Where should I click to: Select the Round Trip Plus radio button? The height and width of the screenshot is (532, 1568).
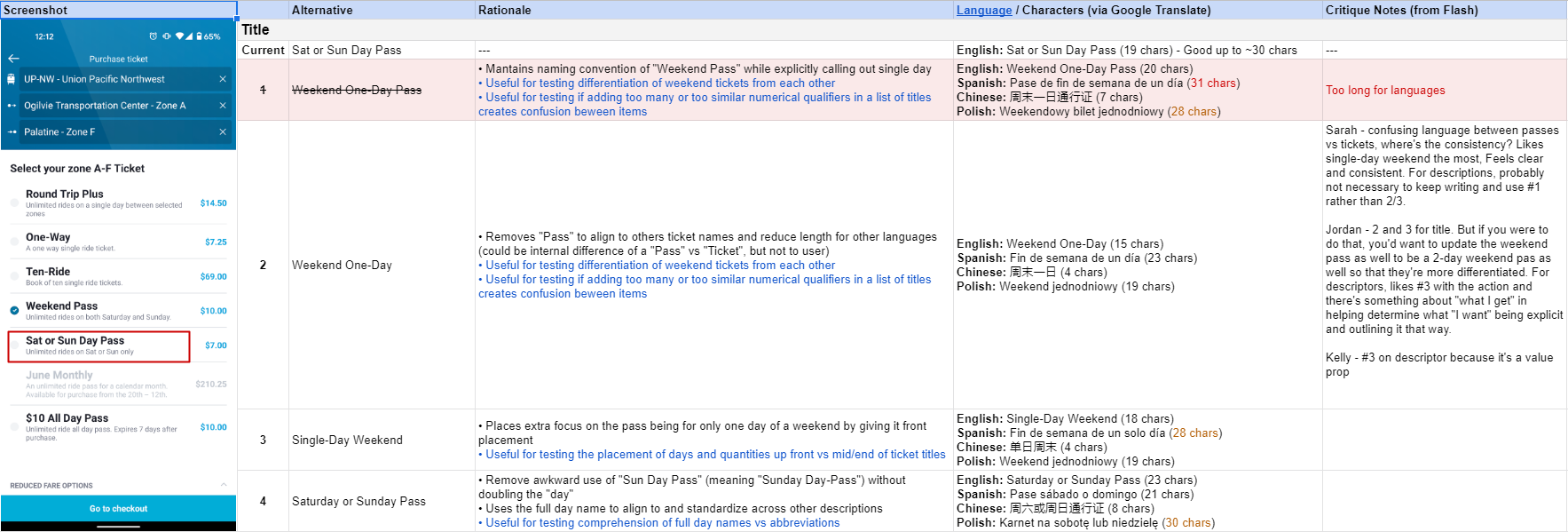coord(14,203)
